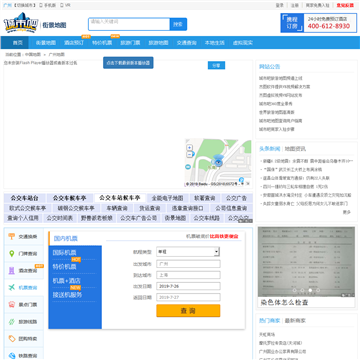Click the 返回日期 return date field

pos(188,297)
